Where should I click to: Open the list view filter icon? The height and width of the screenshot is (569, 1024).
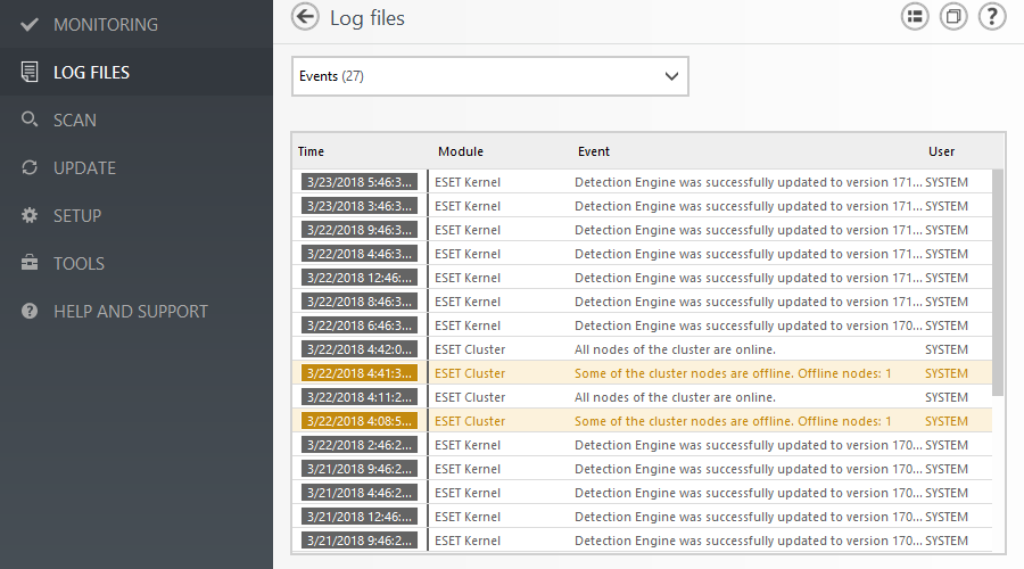pos(915,16)
